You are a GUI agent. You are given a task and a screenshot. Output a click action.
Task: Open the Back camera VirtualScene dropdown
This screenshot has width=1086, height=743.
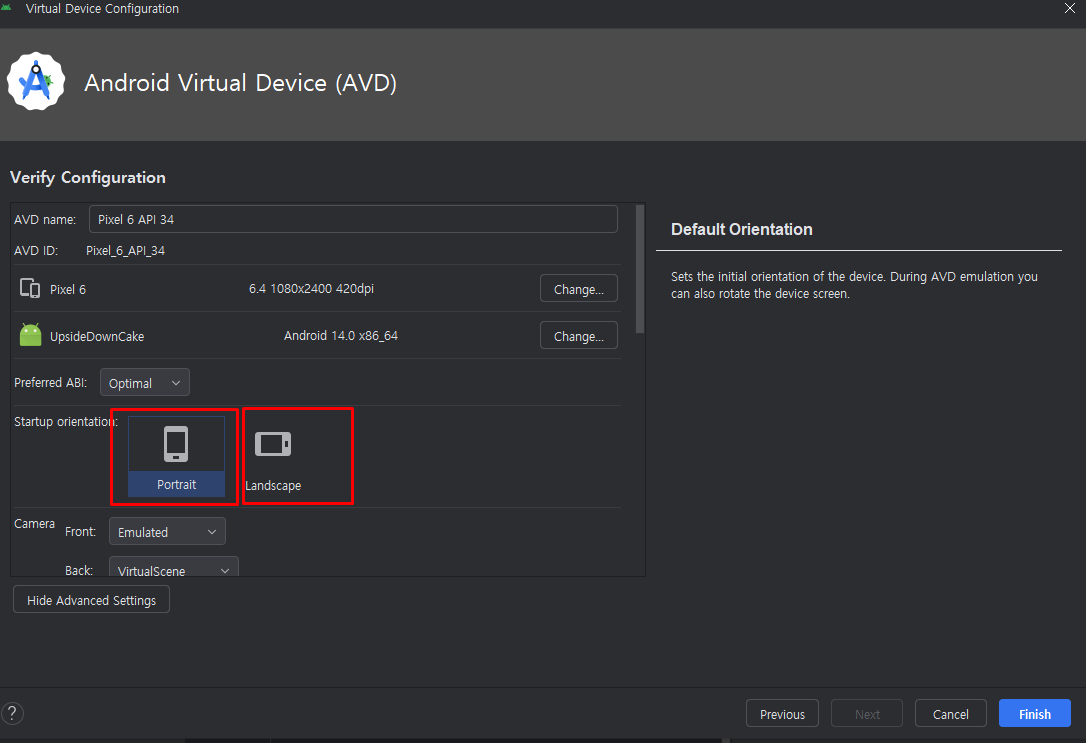point(174,566)
